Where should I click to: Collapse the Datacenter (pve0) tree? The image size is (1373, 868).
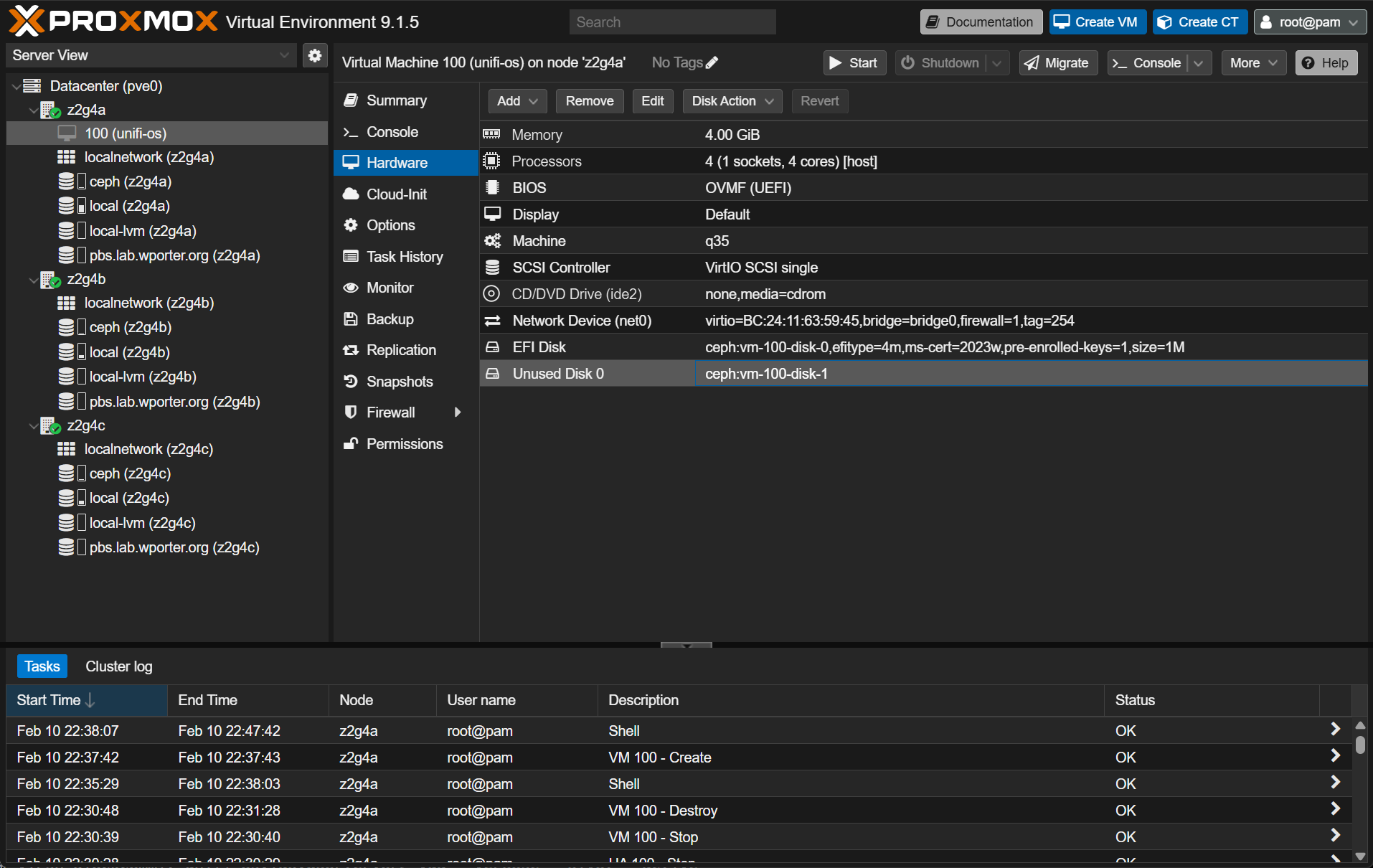point(16,86)
